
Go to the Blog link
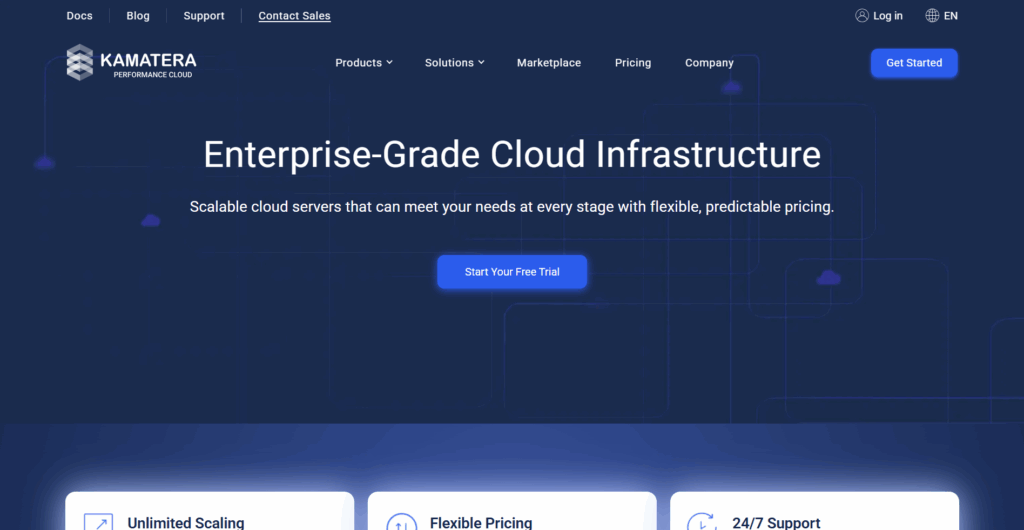[x=138, y=16]
